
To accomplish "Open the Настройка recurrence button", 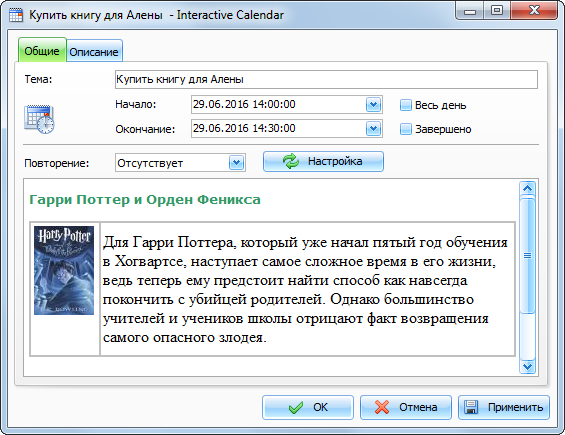I will click(323, 161).
